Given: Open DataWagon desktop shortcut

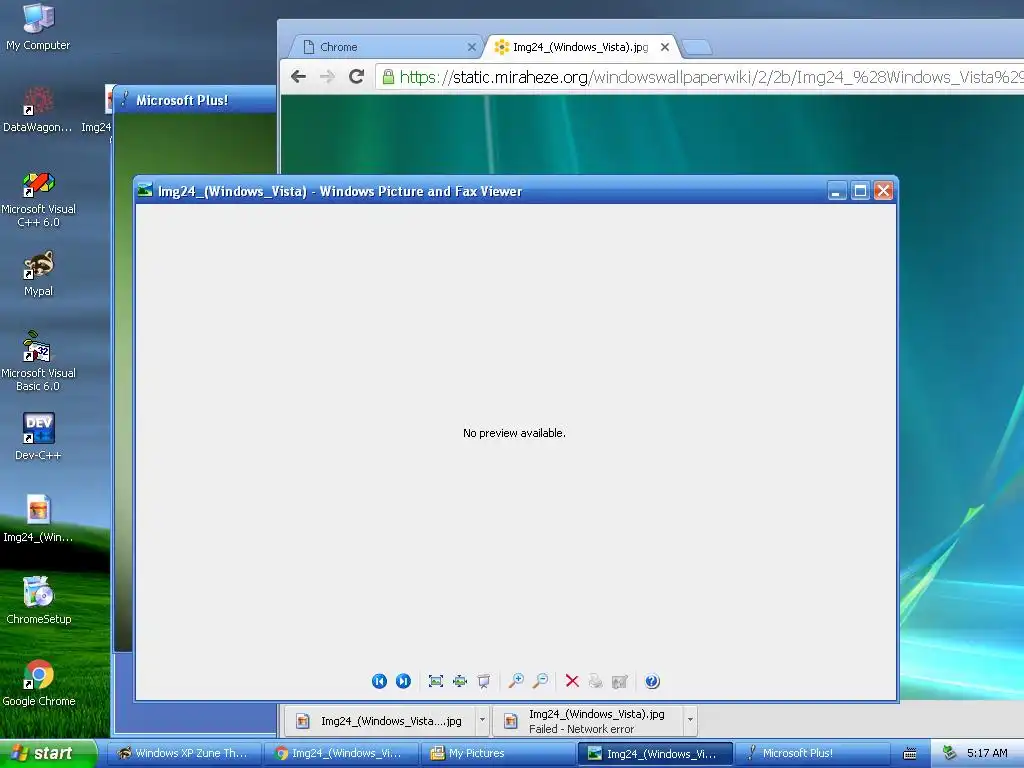Looking at the screenshot, I should click(38, 109).
